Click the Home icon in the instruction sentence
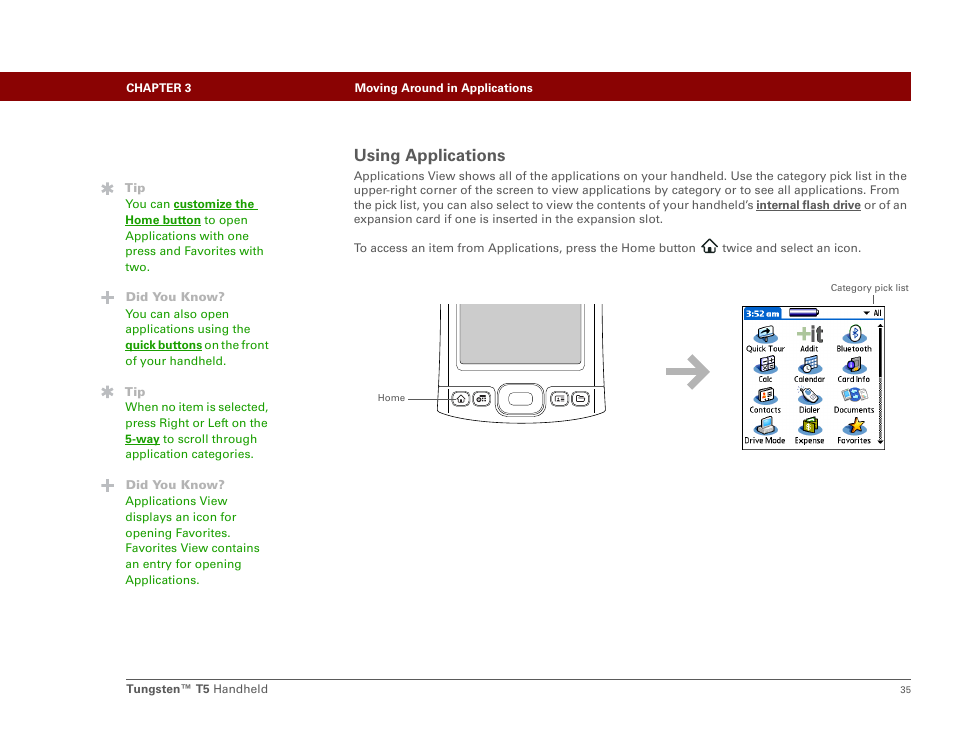Viewport: 954px width, 738px height. tap(709, 246)
